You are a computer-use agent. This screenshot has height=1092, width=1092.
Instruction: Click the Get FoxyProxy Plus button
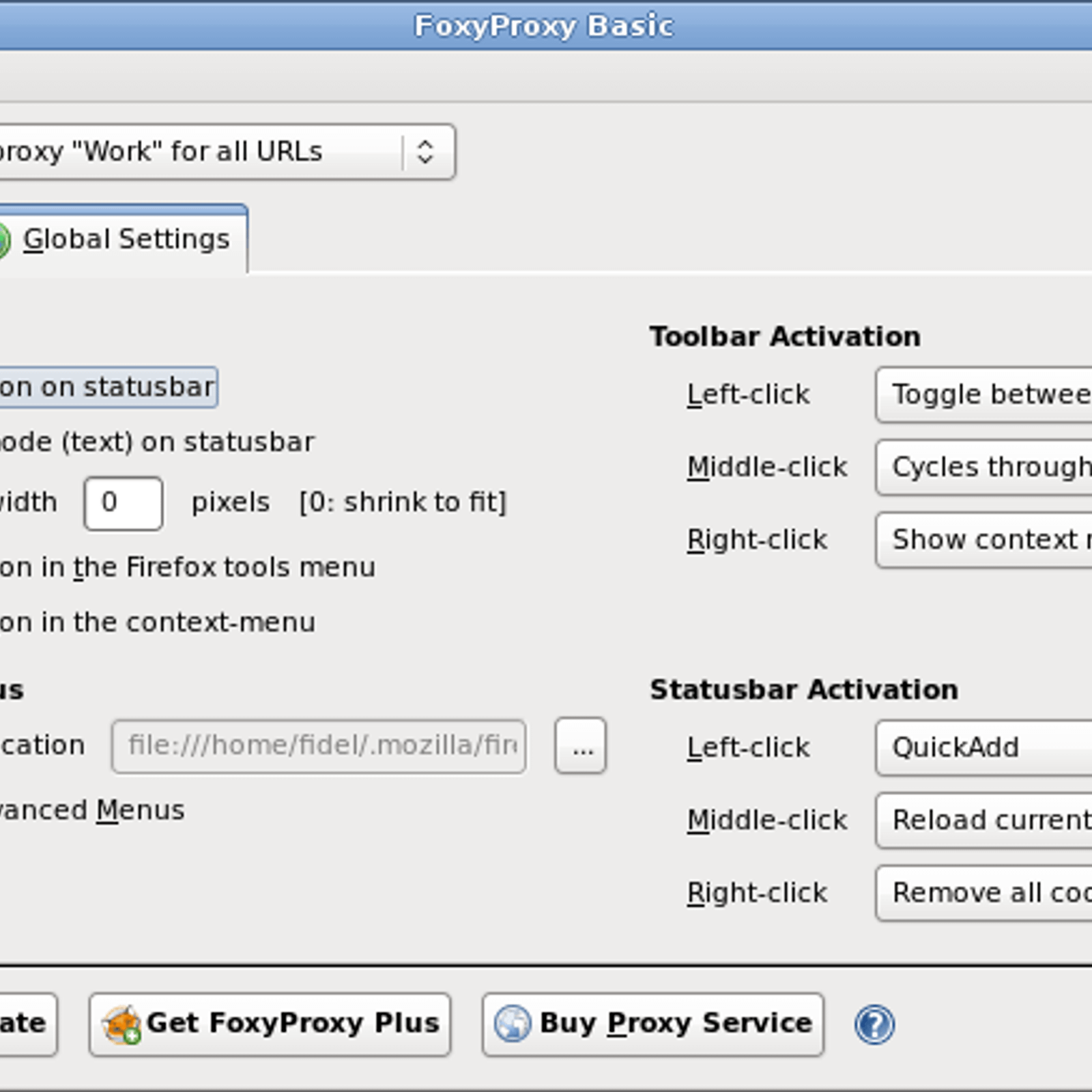(x=270, y=1024)
